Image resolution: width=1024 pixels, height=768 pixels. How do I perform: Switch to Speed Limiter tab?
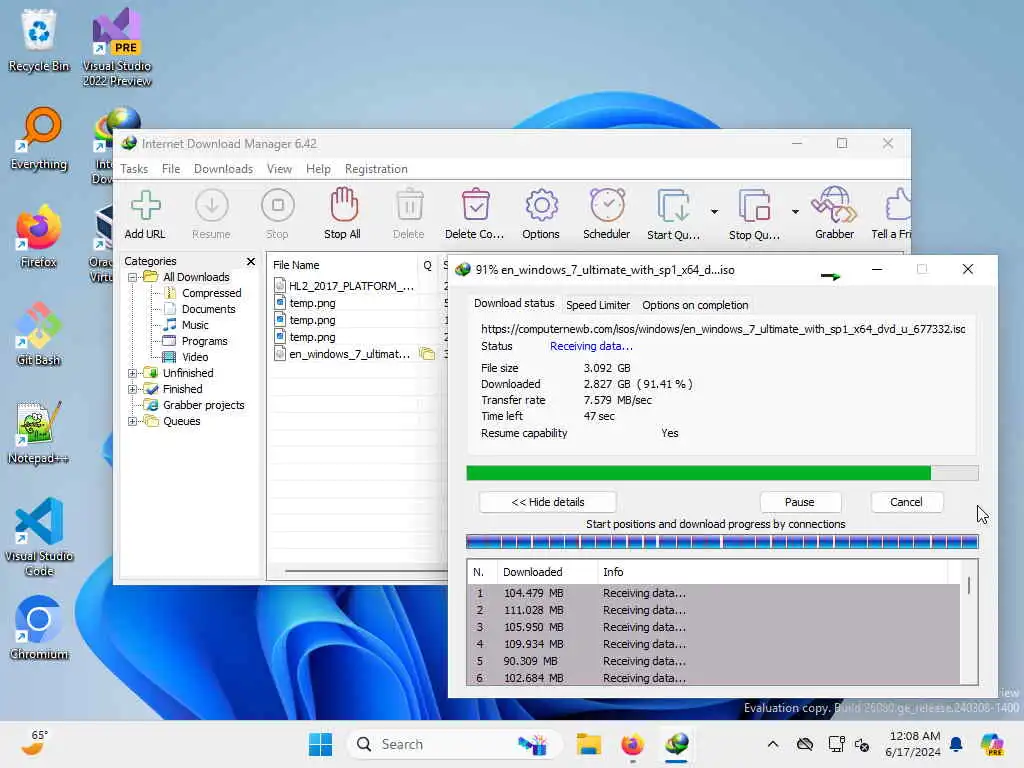[x=598, y=305]
